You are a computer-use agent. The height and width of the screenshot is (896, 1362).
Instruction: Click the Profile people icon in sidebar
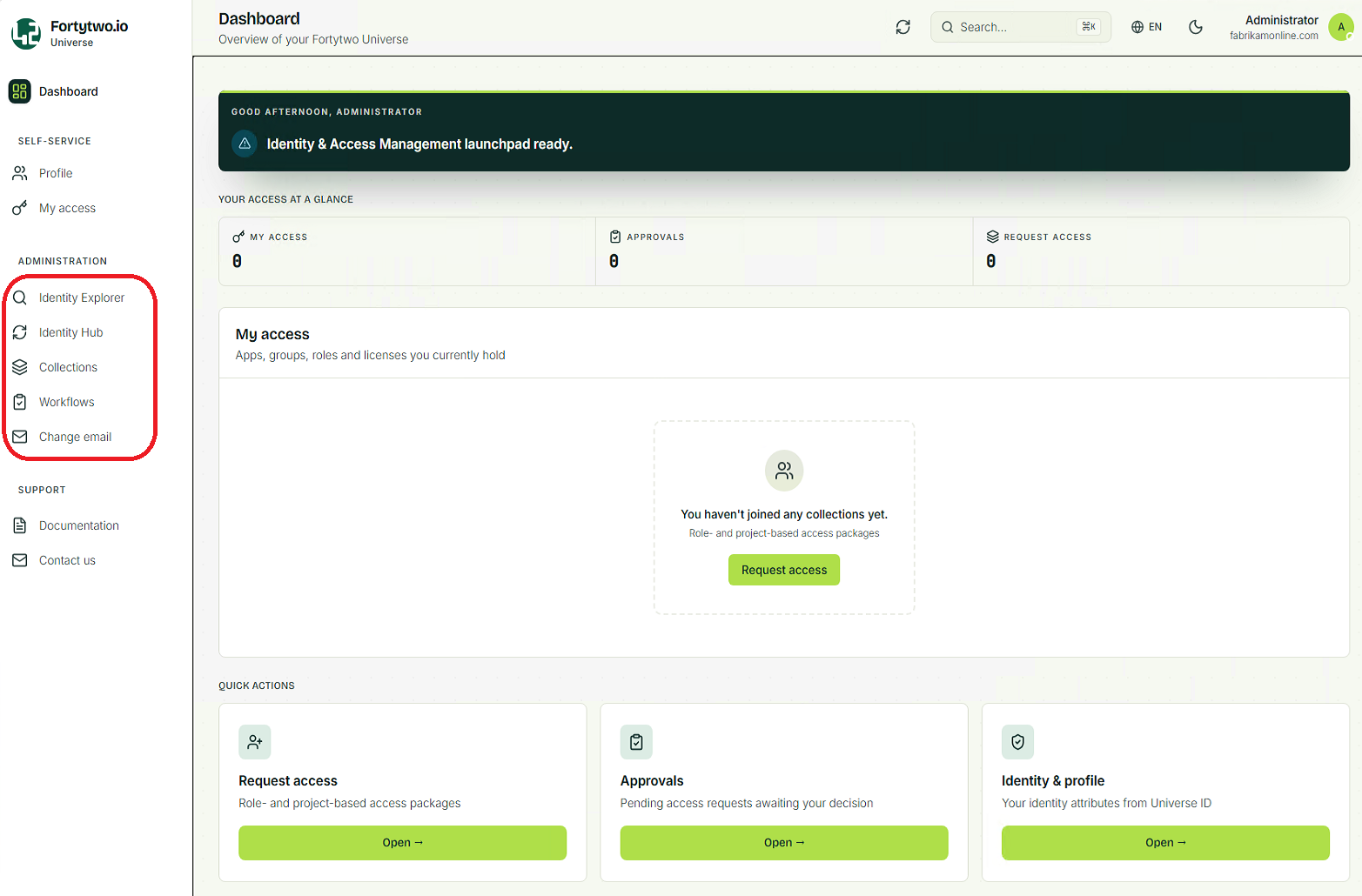tap(20, 173)
